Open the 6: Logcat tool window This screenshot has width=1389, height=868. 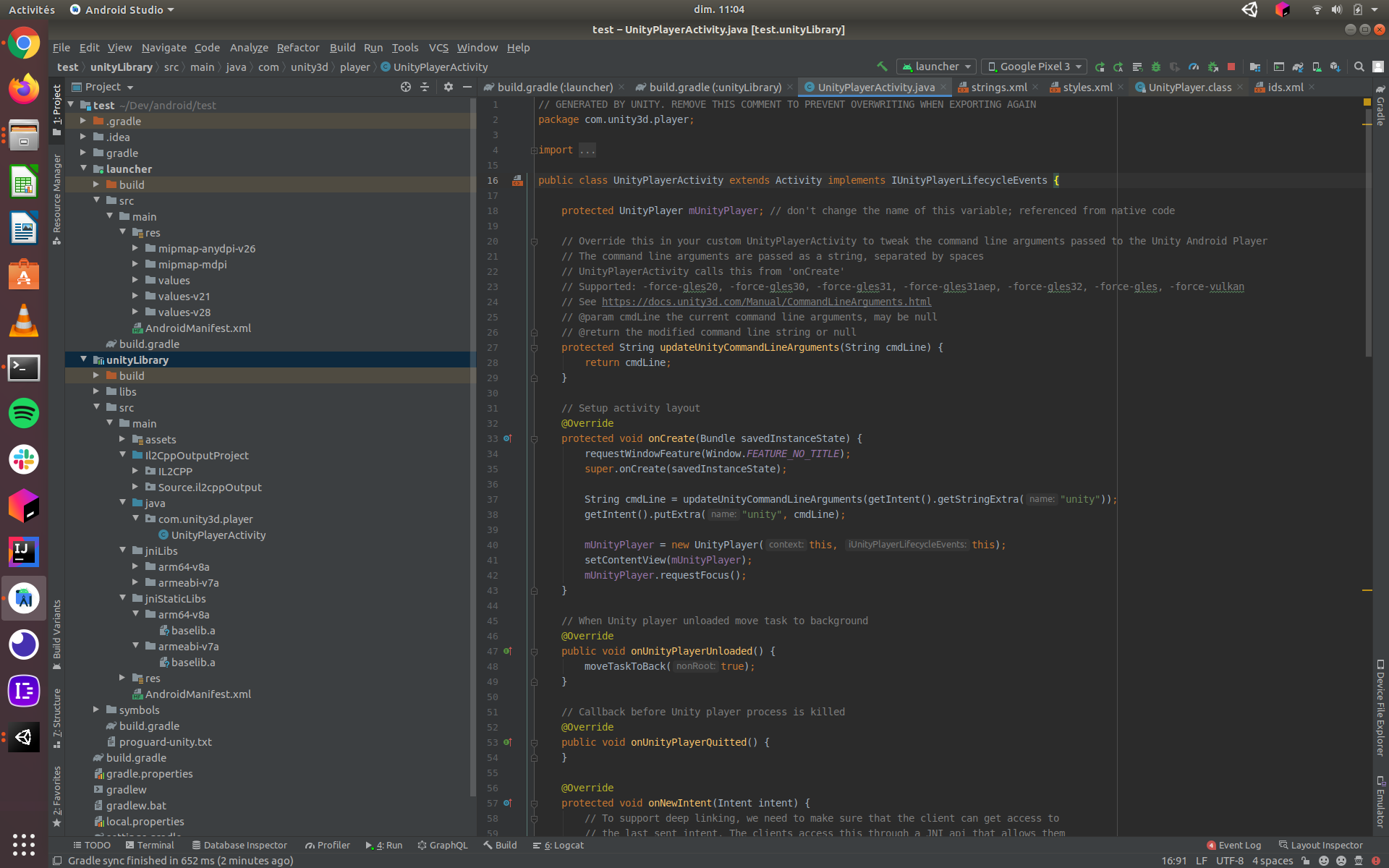[x=558, y=845]
